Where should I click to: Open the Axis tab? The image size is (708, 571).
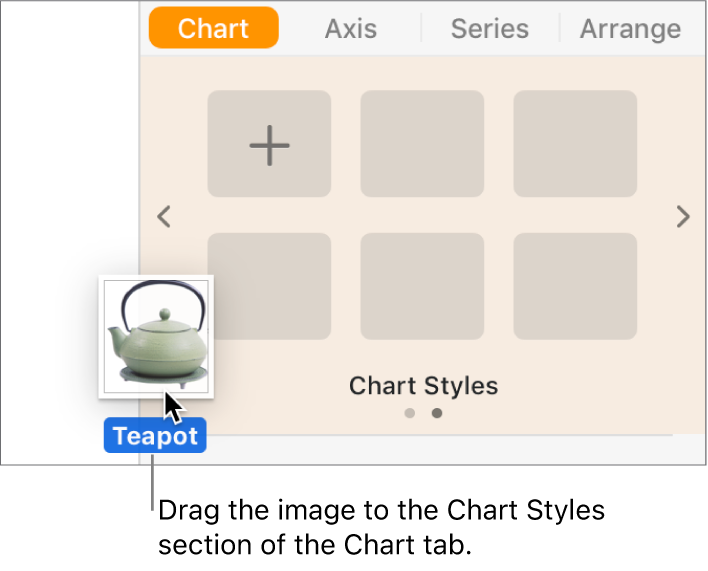(x=351, y=29)
